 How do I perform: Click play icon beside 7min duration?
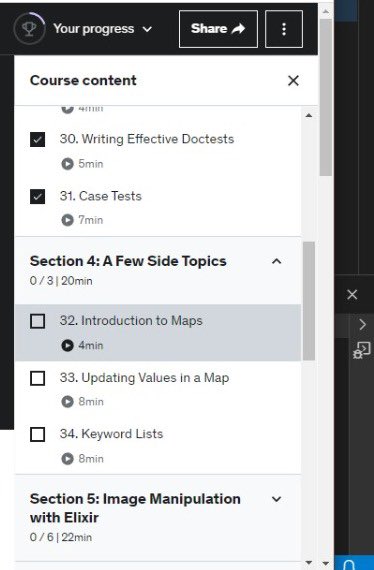pyautogui.click(x=67, y=220)
